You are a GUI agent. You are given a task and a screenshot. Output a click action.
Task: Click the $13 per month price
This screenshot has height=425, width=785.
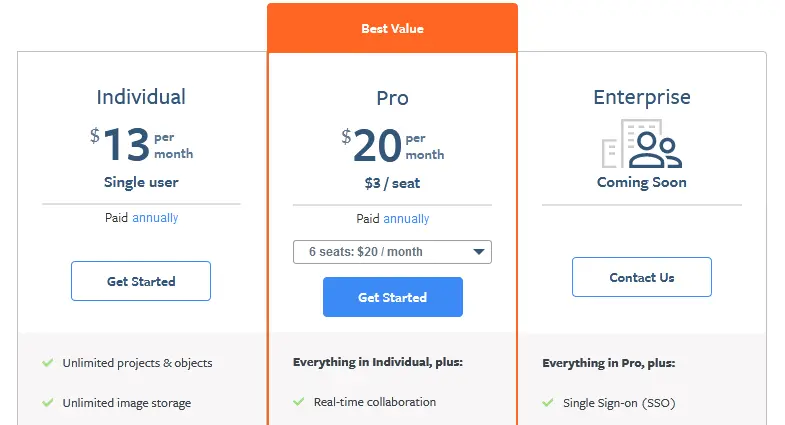pos(141,145)
